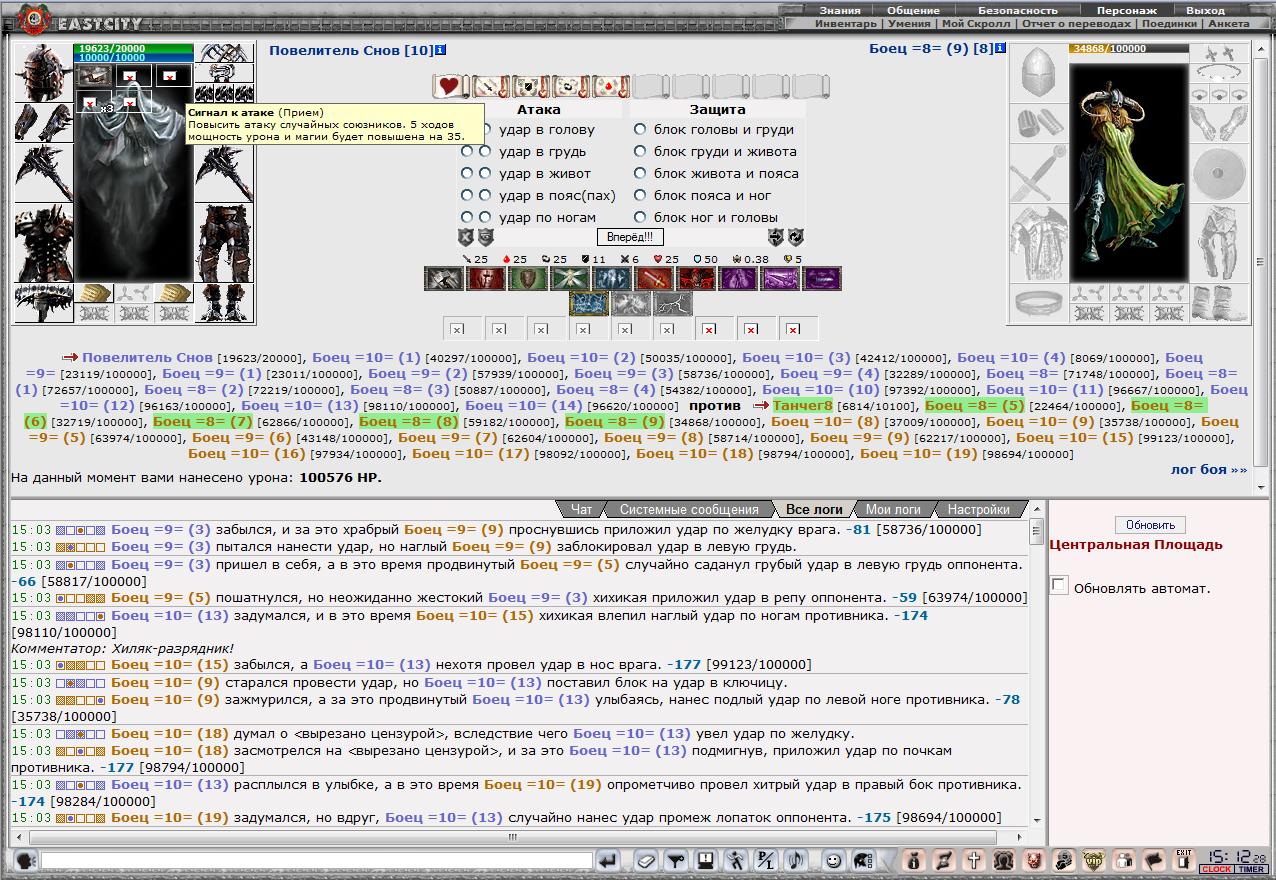1276x880 pixels.
Task: Select блок головы и груди defense option
Action: [640, 129]
